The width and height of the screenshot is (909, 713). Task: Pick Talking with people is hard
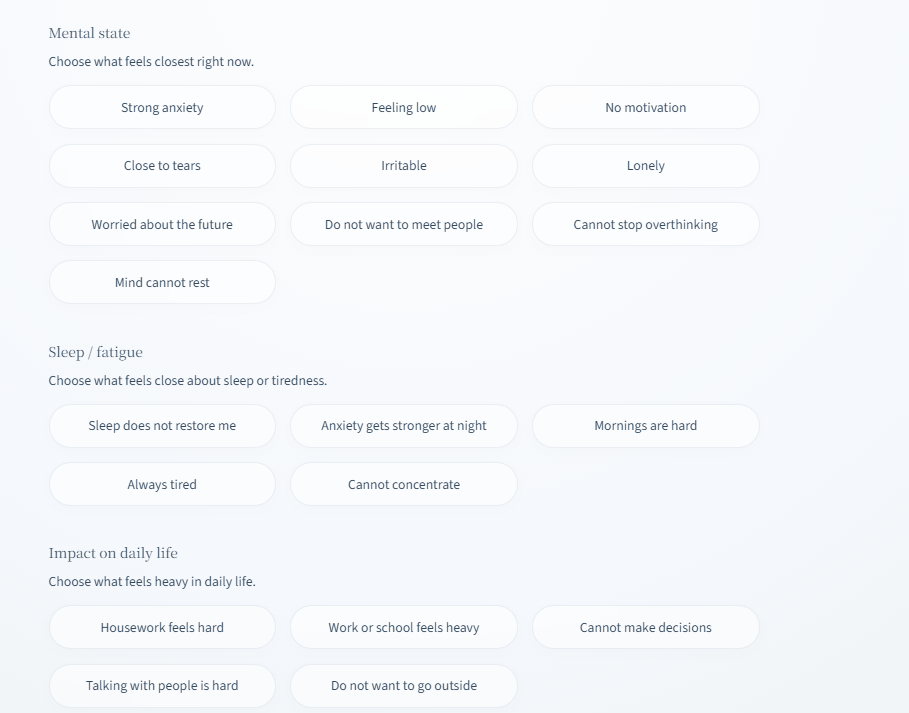coord(162,686)
